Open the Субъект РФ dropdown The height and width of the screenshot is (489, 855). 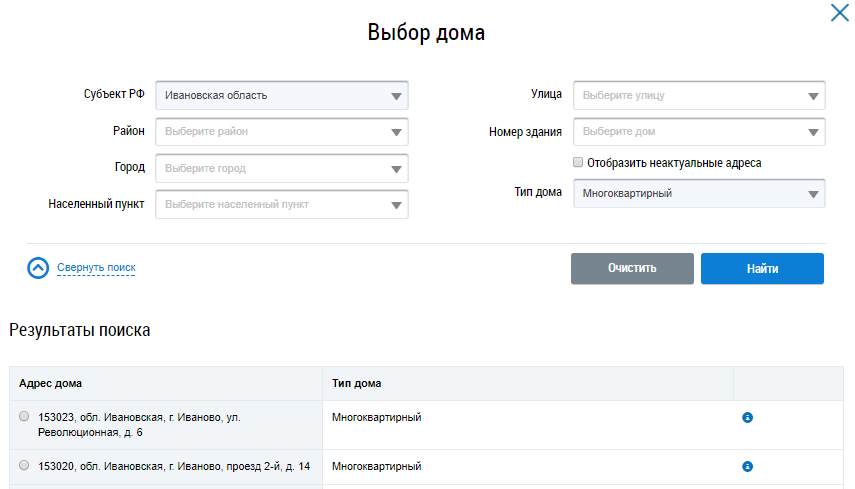click(282, 96)
